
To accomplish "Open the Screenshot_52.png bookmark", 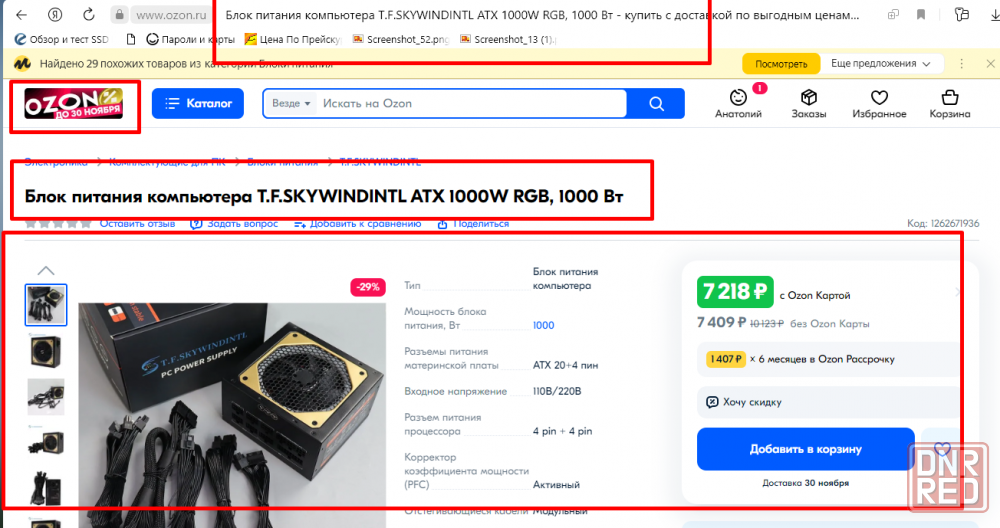I will [401, 40].
